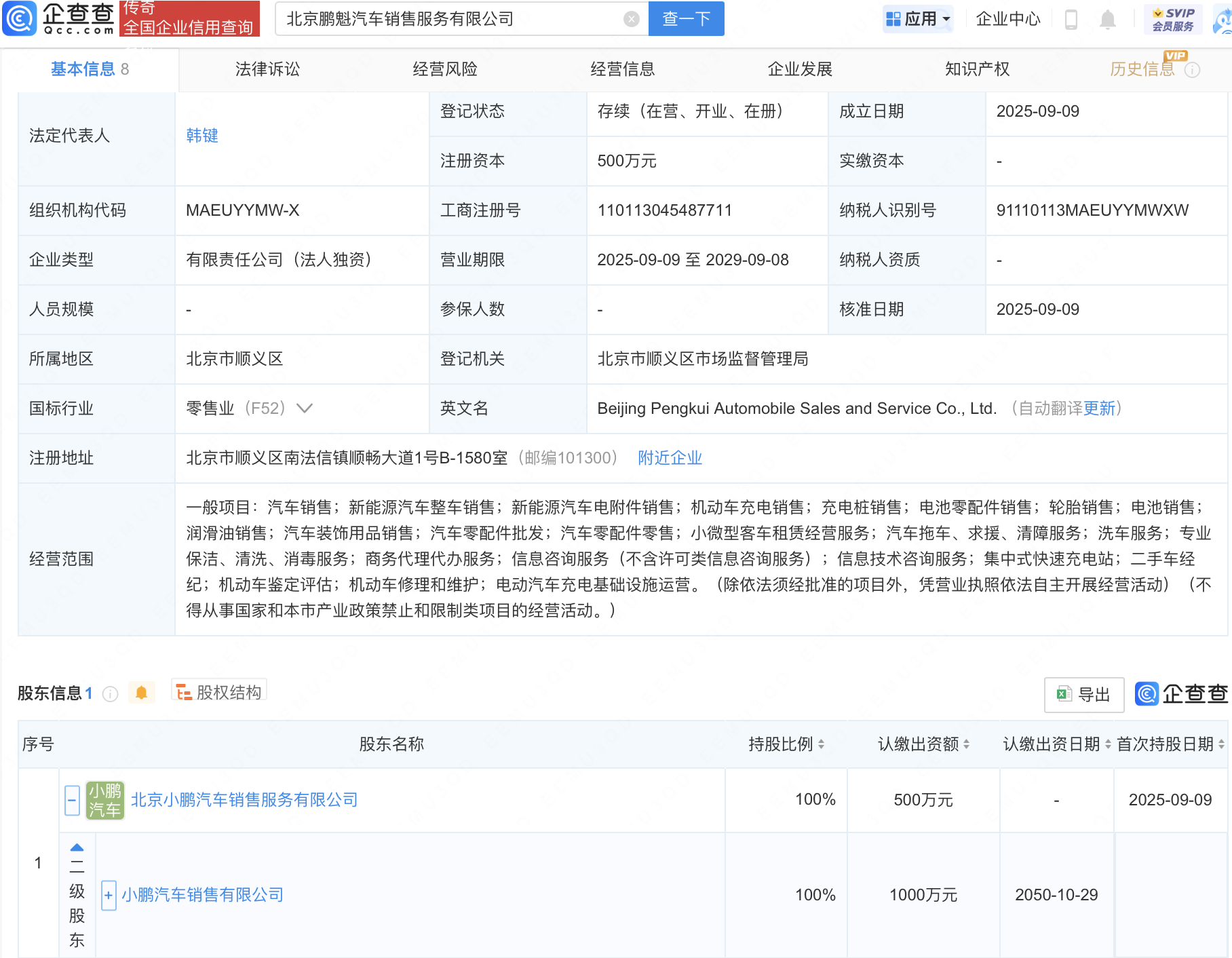Click the 企查查 logo in top left
1232x958 pixels.
(58, 19)
